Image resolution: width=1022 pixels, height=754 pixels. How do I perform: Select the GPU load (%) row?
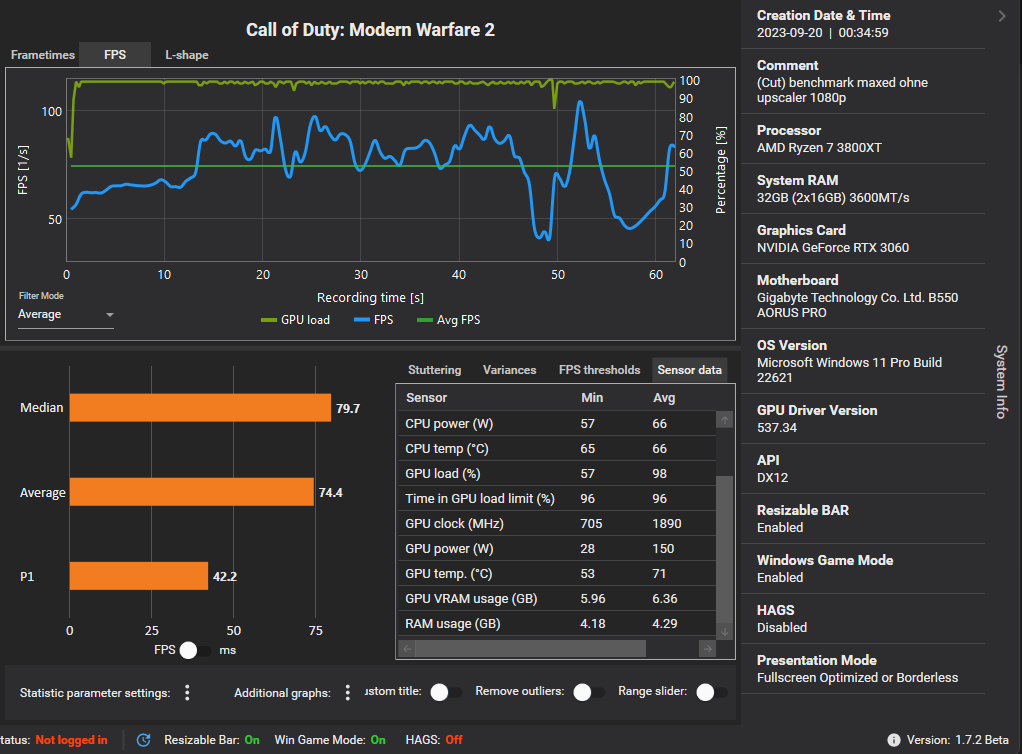point(557,474)
